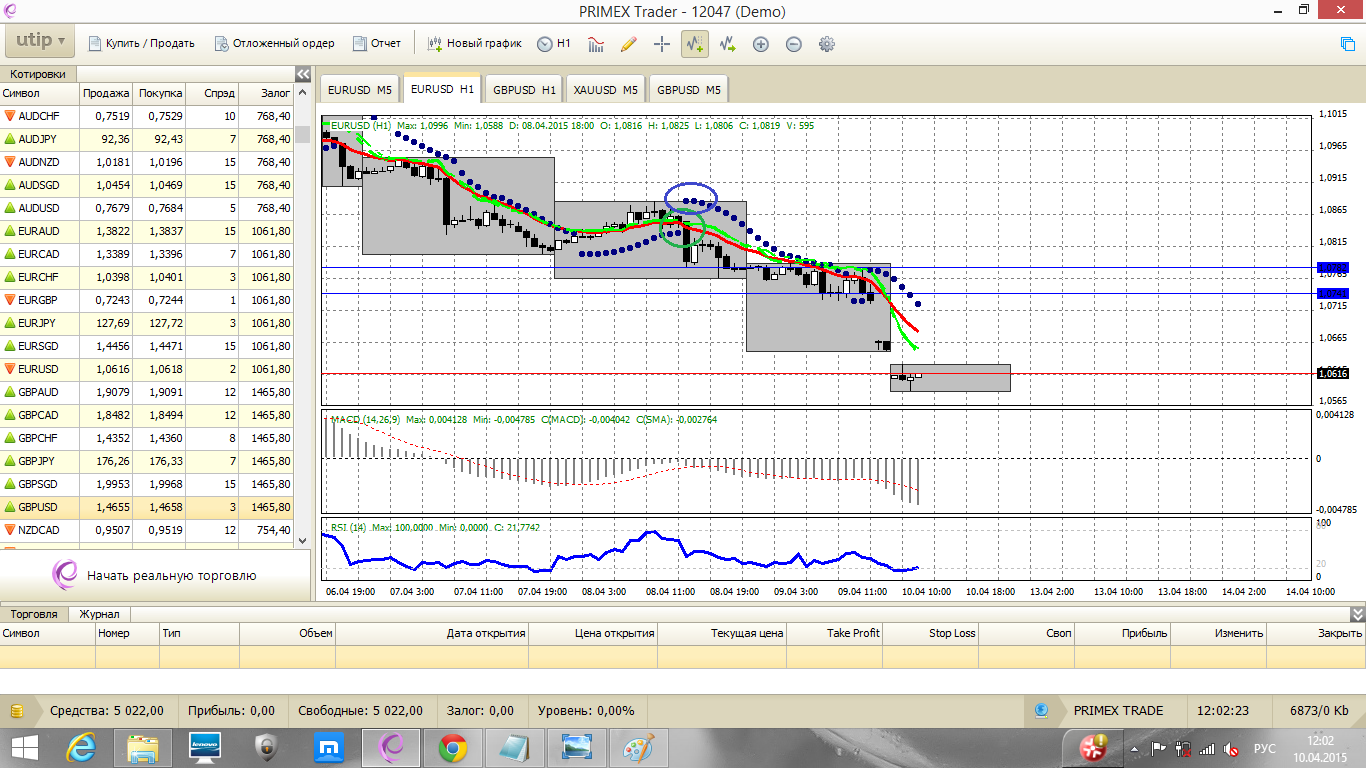The width and height of the screenshot is (1366, 768).
Task: Toggle the chart auto-scroll icon
Action: (694, 44)
